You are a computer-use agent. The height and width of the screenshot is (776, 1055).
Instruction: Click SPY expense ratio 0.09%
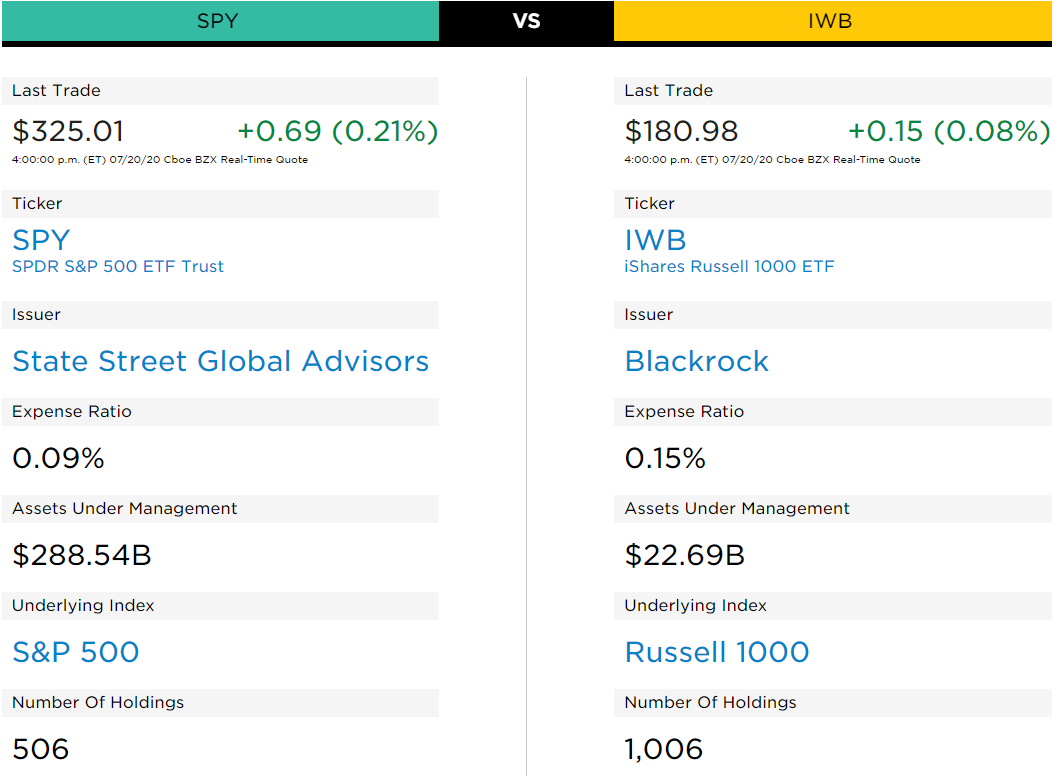59,458
